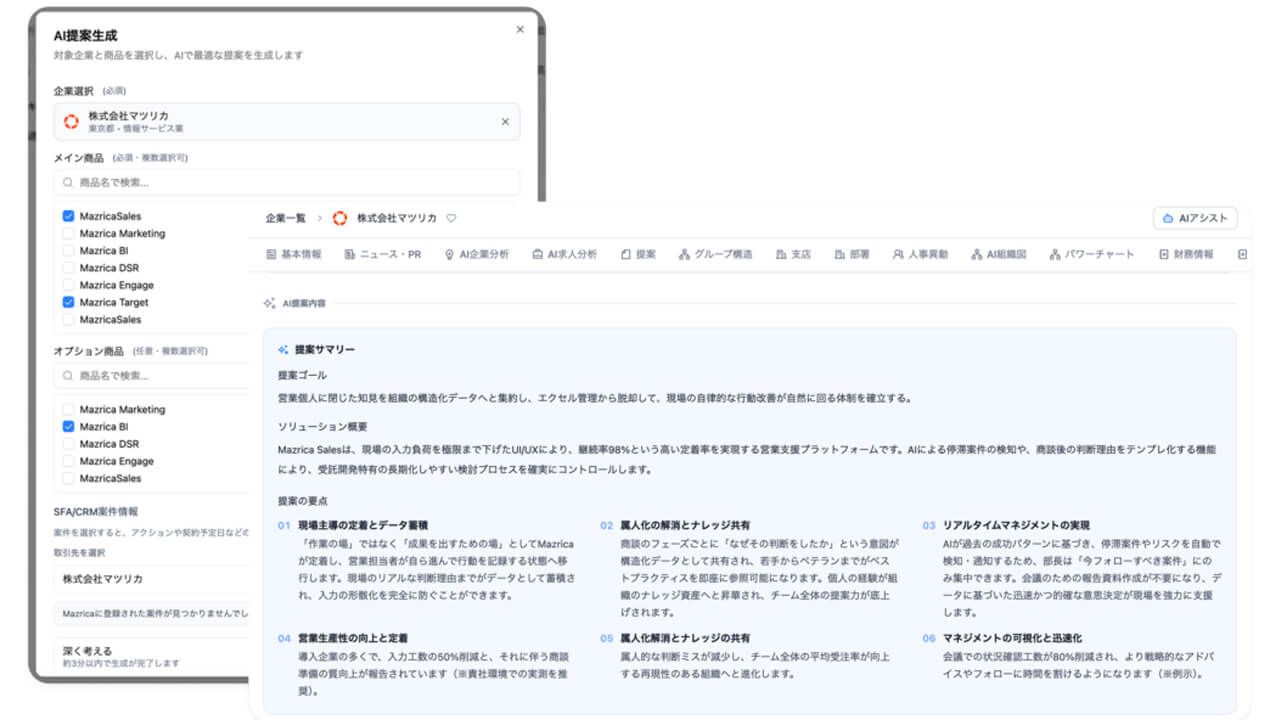Click point 04 営業生産性の向上と定着
The height and width of the screenshot is (720, 1280).
point(353,638)
